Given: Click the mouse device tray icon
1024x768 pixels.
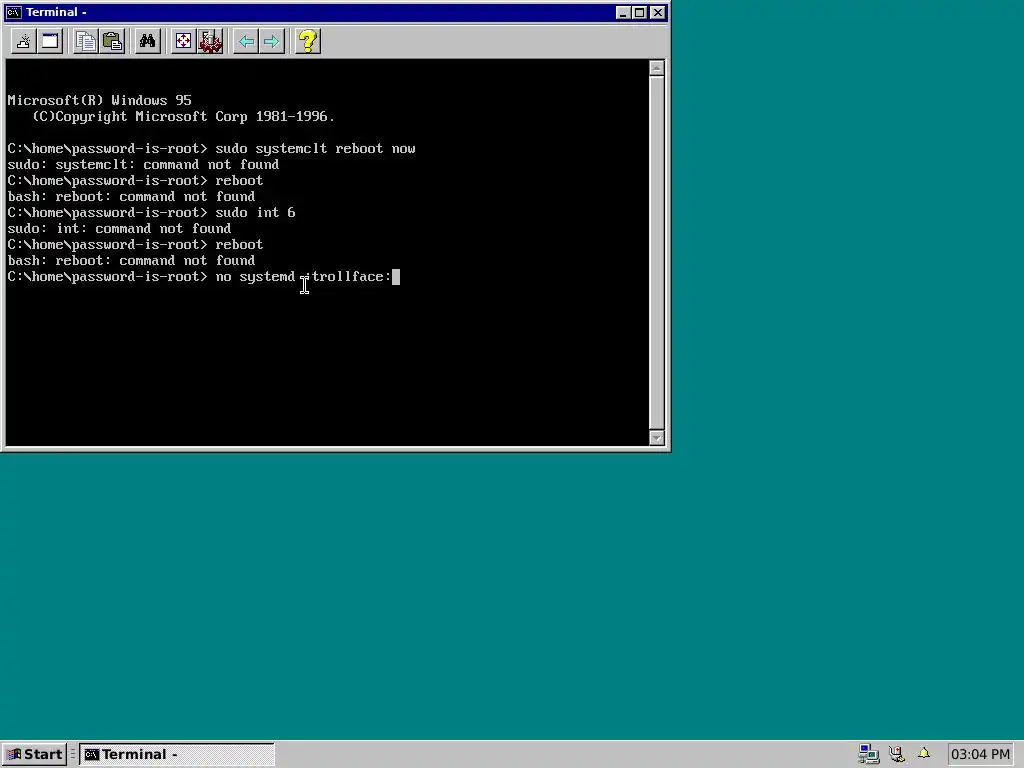Looking at the screenshot, I should pos(897,754).
